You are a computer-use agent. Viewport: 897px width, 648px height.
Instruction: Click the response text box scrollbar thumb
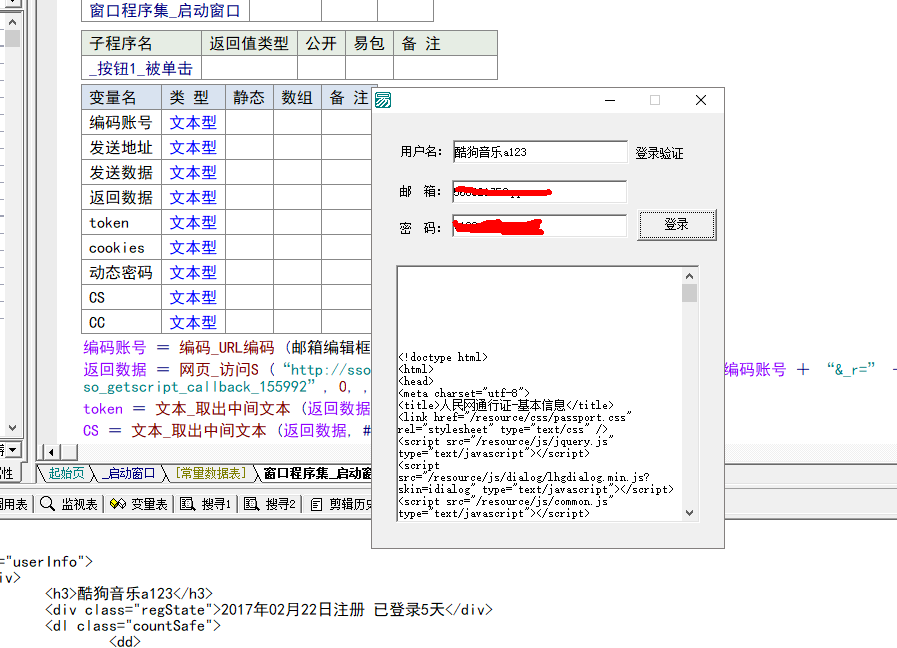[x=689, y=293]
